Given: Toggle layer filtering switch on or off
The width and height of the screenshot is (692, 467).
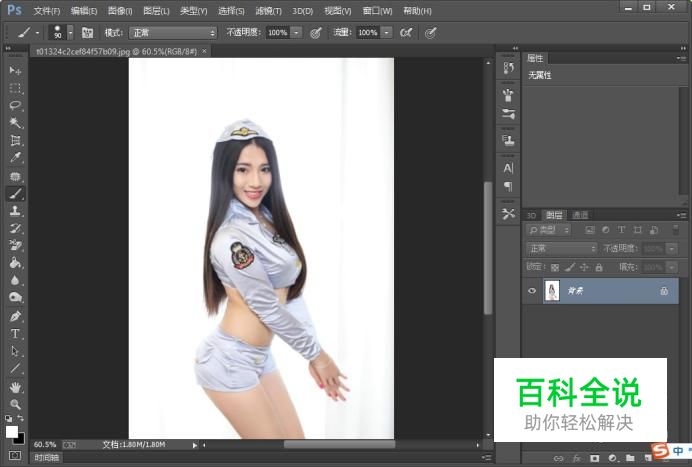Looking at the screenshot, I should coord(676,230).
